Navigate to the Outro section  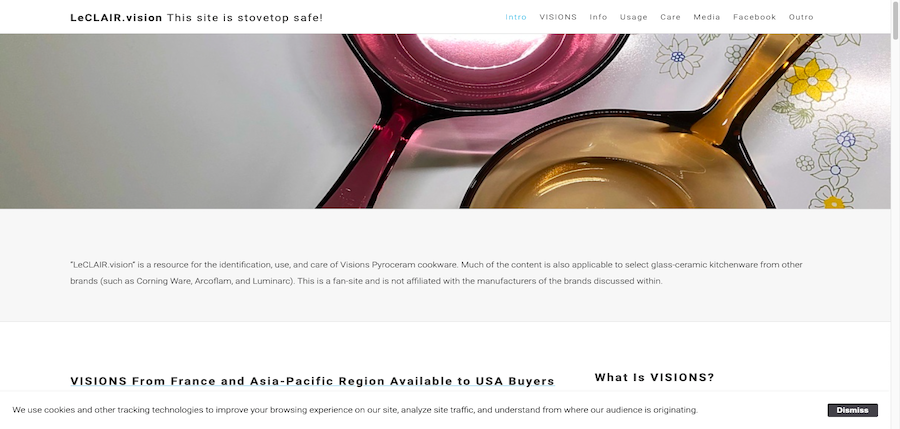801,17
